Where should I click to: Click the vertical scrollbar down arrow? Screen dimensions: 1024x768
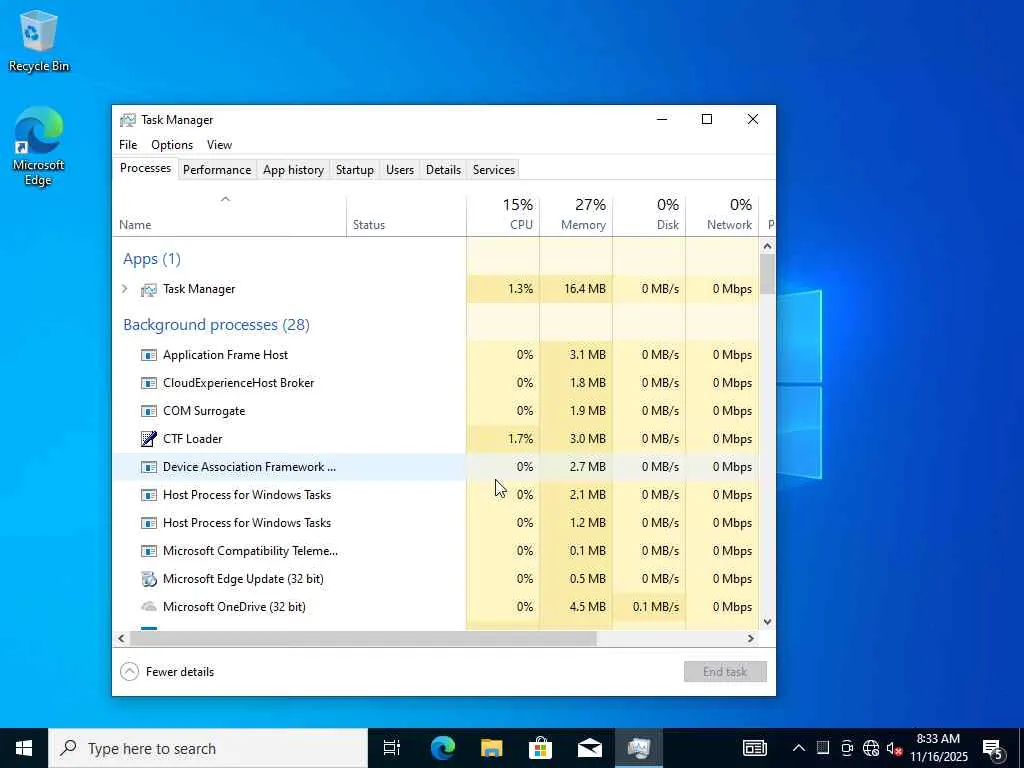point(767,622)
